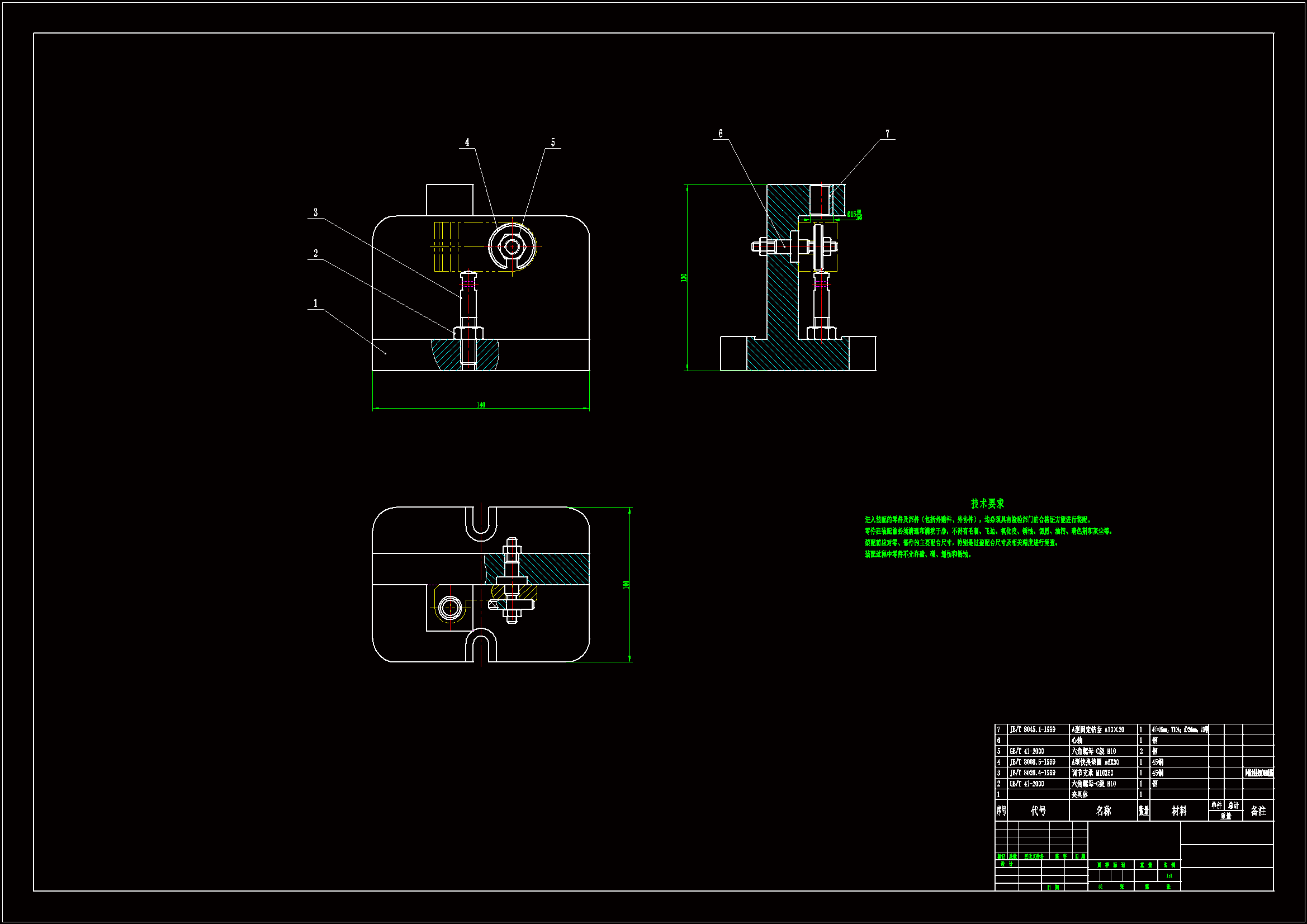Select balloon number 6 in side view
This screenshot has width=1307, height=924.
[x=721, y=133]
